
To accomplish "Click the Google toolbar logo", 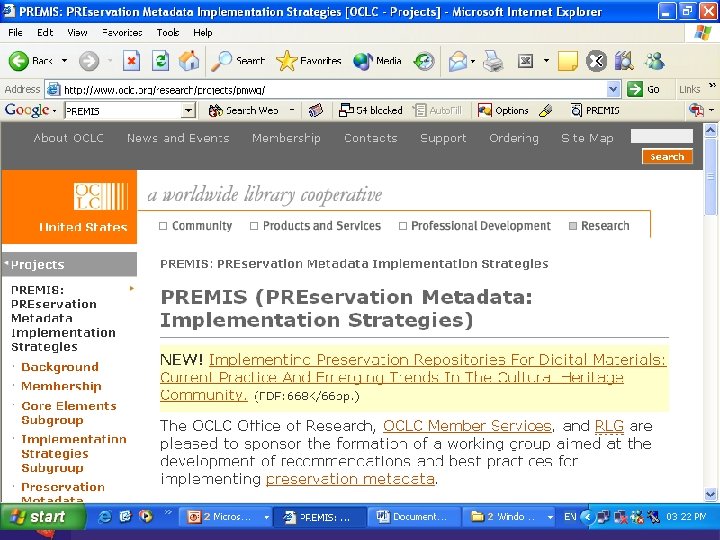I will coord(27,110).
